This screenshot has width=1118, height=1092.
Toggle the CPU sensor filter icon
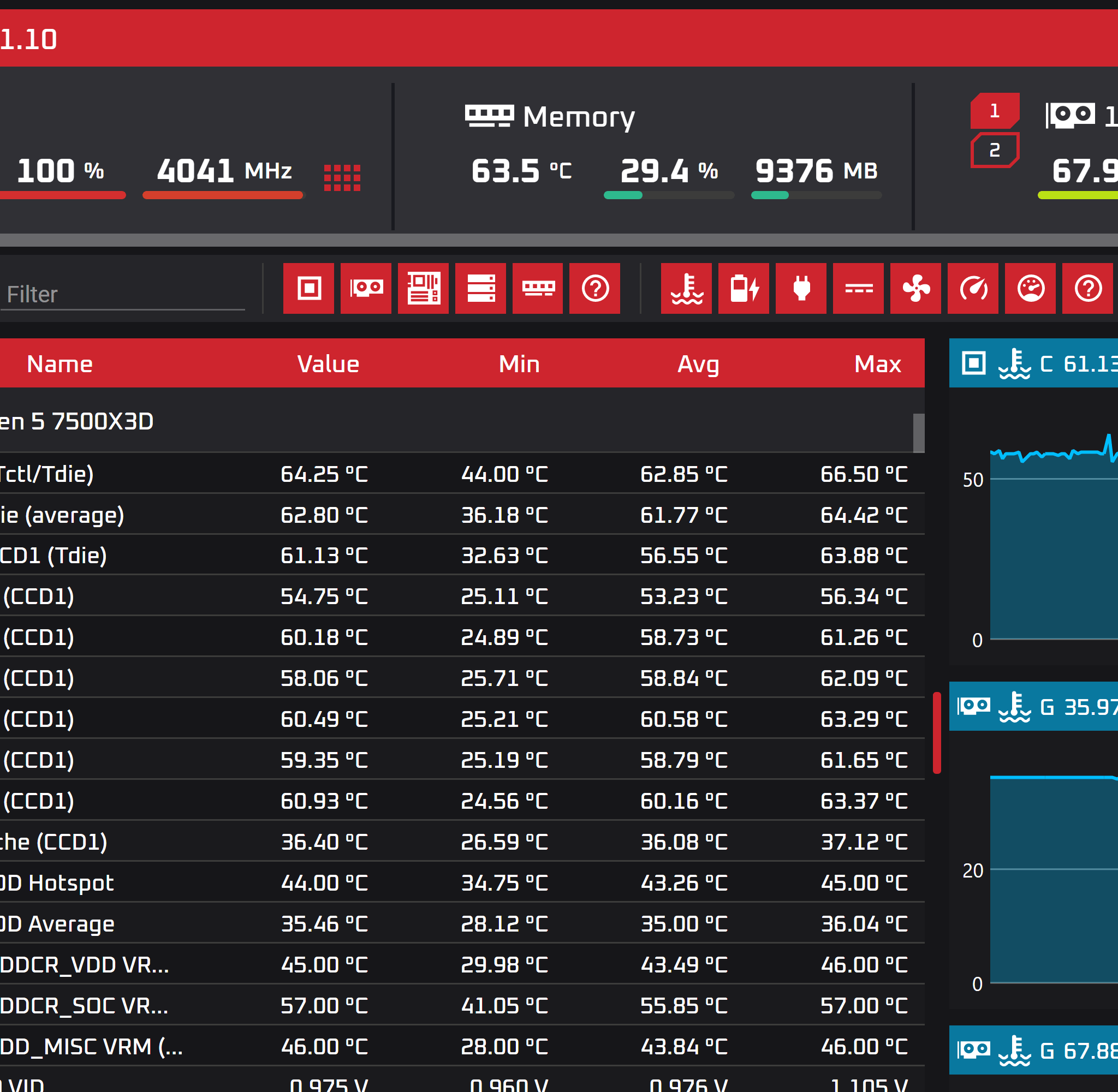click(308, 288)
